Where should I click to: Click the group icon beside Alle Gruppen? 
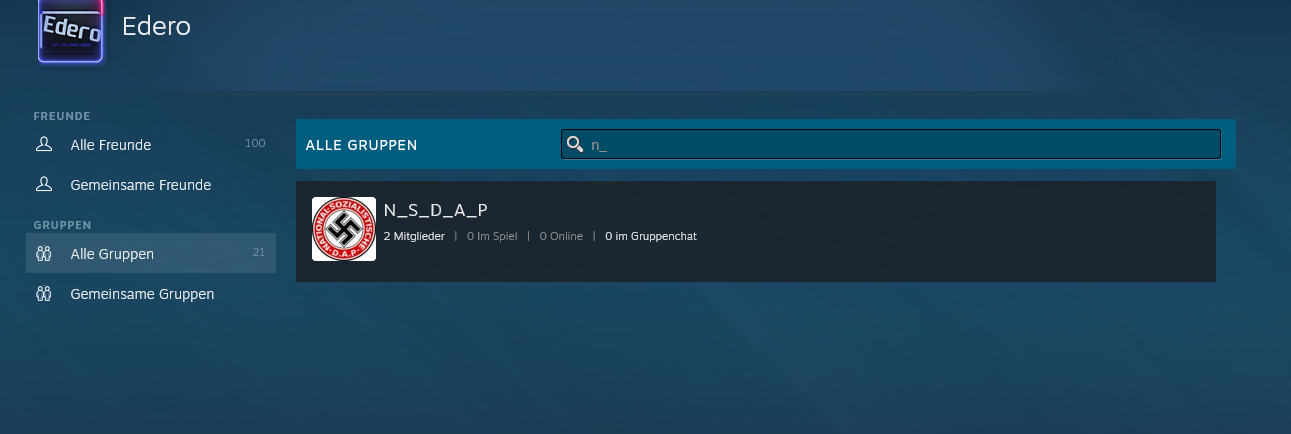[44, 254]
